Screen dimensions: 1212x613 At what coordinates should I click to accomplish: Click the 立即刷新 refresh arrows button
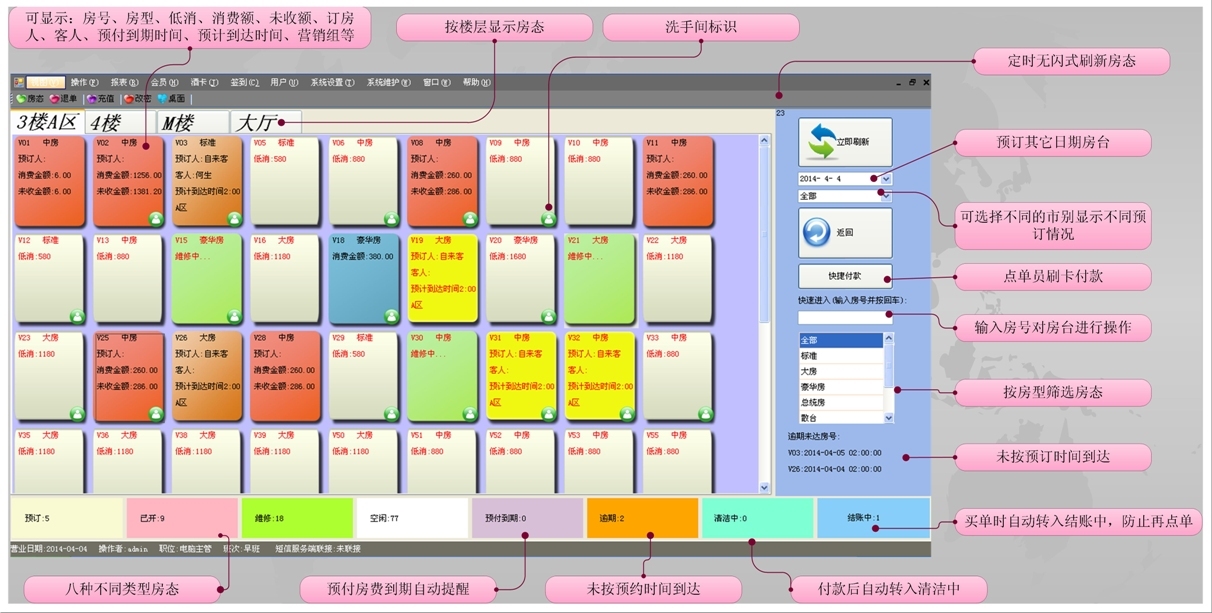(x=845, y=142)
